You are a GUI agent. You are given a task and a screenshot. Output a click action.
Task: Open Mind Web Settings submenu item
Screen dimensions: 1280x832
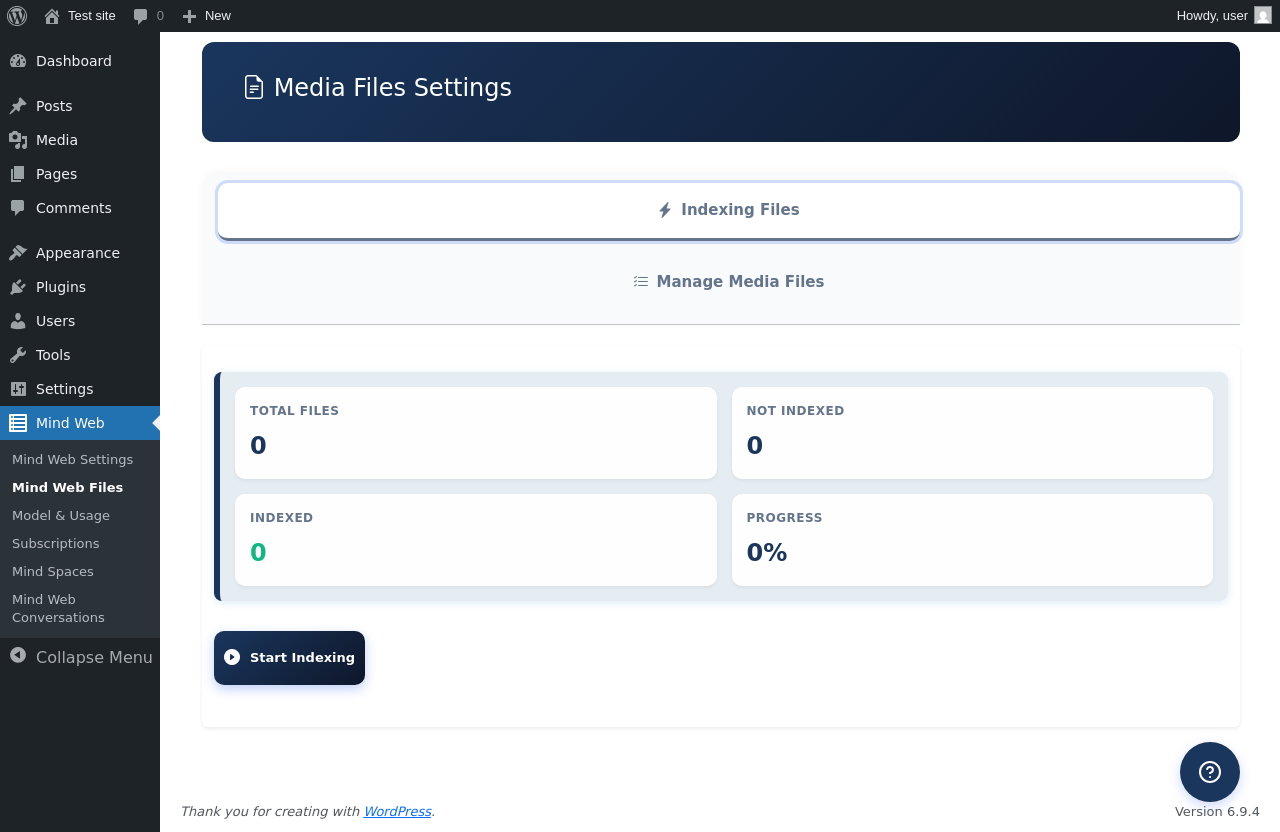[x=72, y=460]
